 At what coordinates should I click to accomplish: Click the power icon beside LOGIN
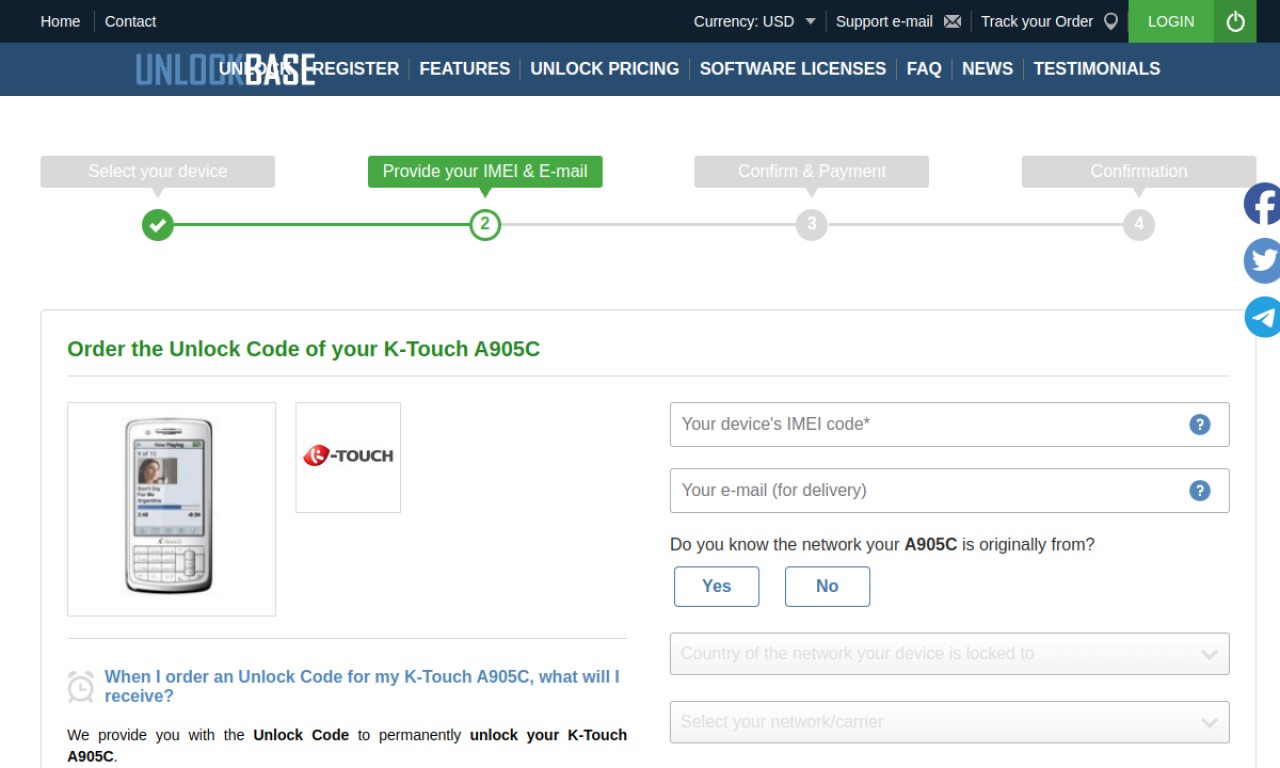(x=1235, y=21)
